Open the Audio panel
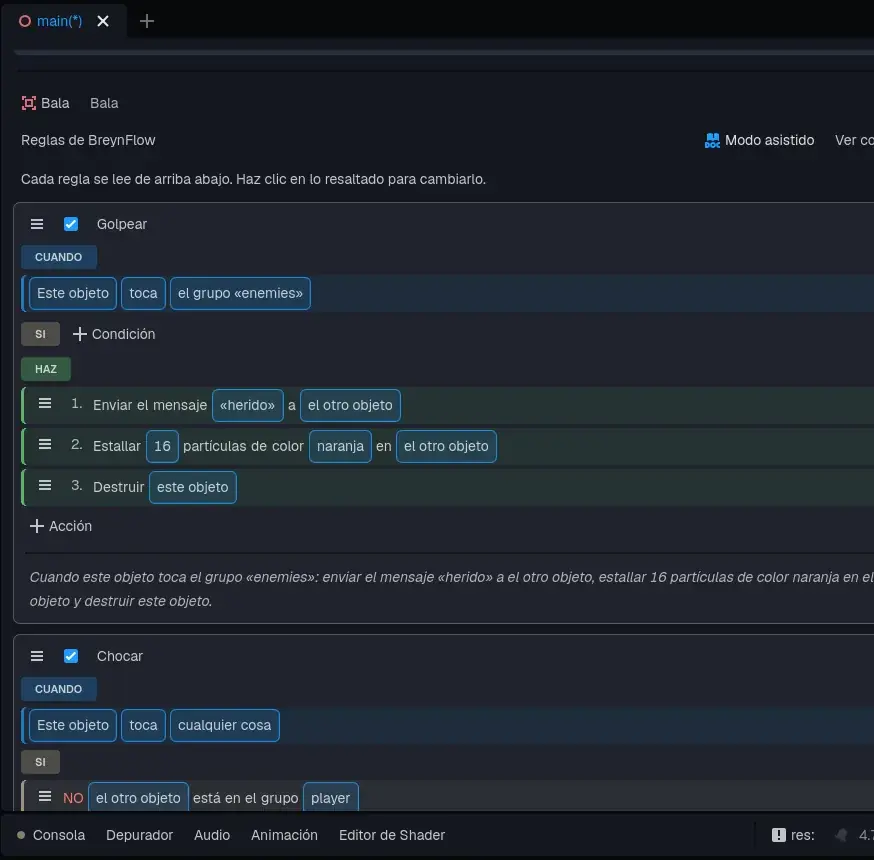 (x=212, y=835)
